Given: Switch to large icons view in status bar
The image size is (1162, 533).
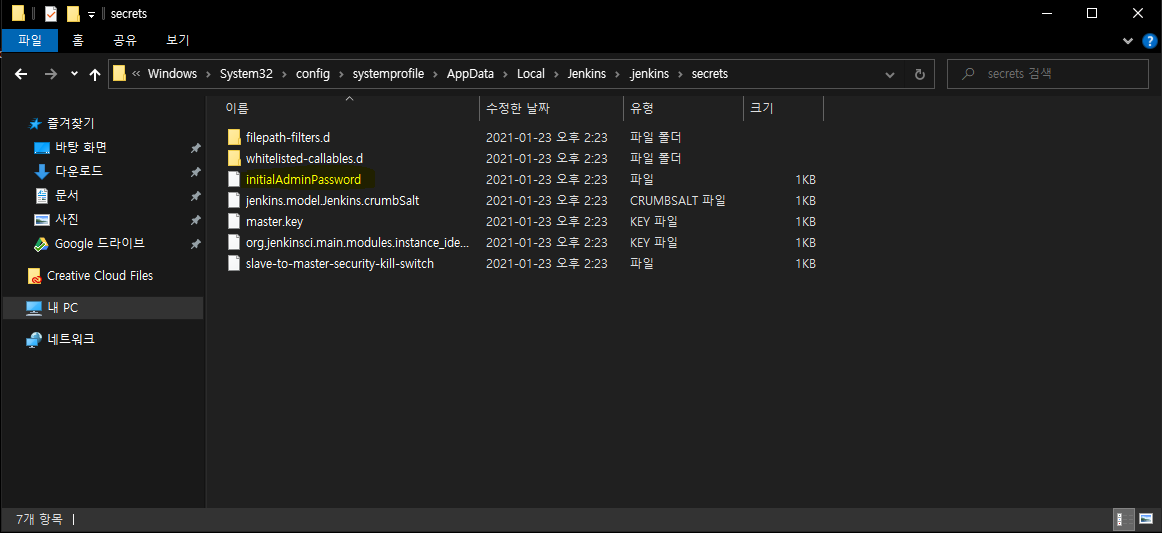Looking at the screenshot, I should (1145, 519).
